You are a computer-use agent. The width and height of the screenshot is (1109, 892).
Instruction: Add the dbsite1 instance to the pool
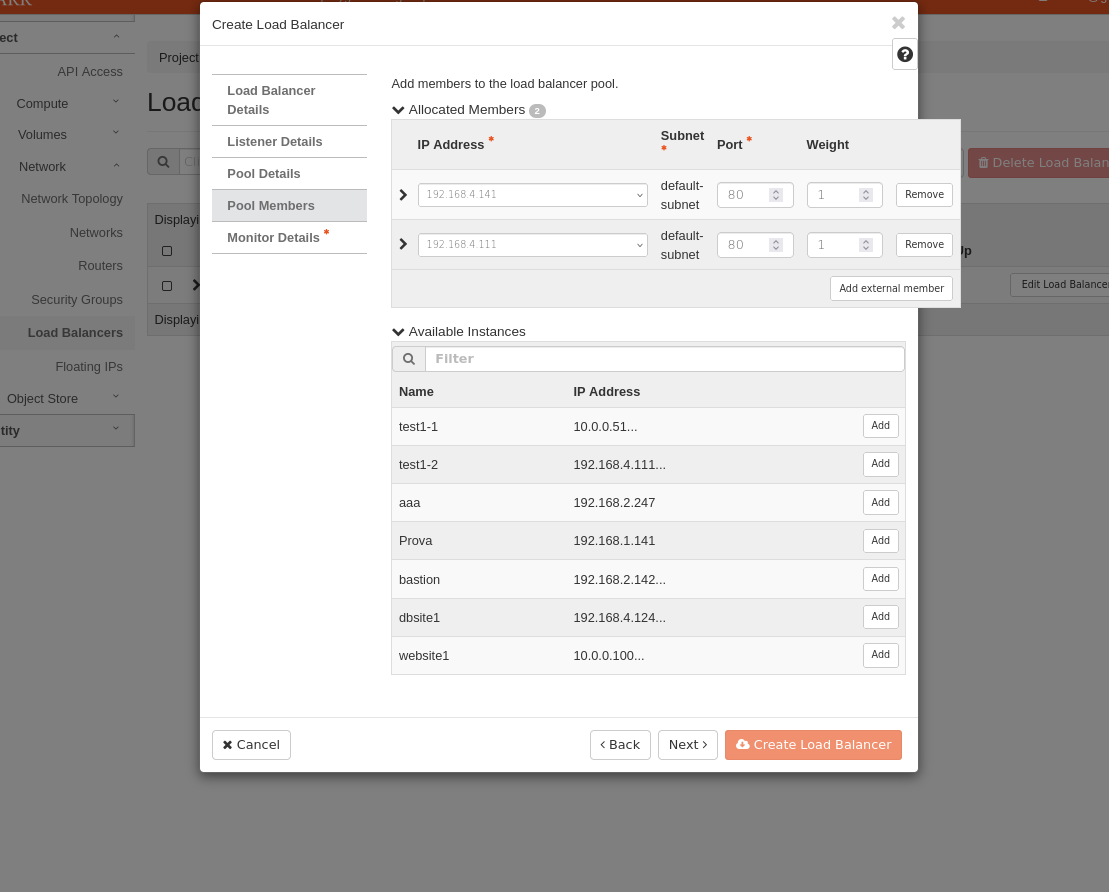880,617
